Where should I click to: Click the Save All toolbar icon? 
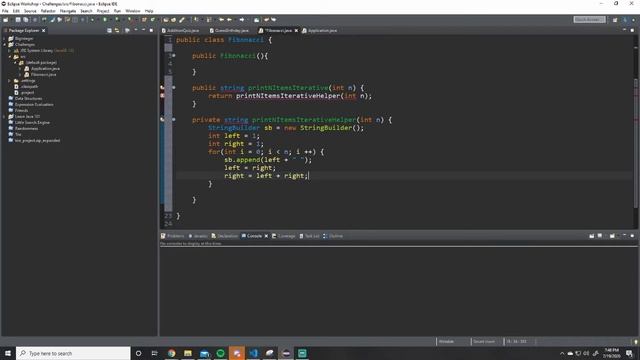pyautogui.click(x=26, y=20)
